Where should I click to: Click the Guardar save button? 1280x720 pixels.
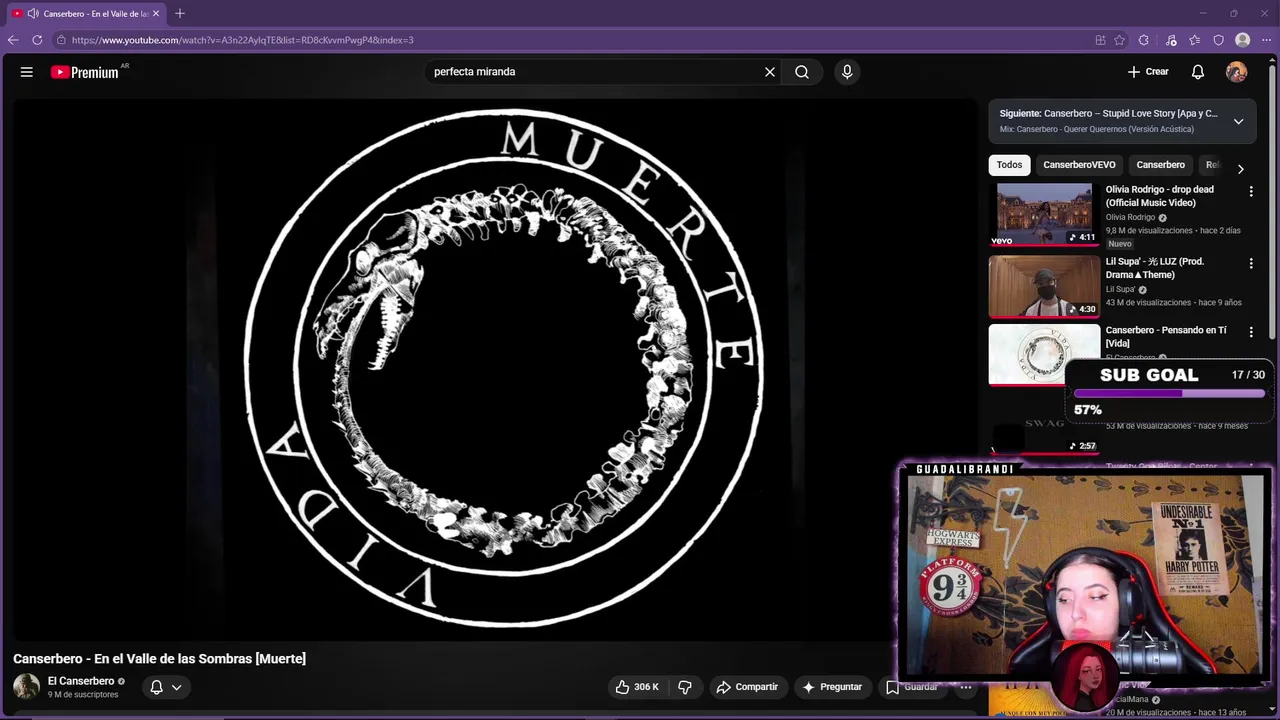(x=911, y=687)
